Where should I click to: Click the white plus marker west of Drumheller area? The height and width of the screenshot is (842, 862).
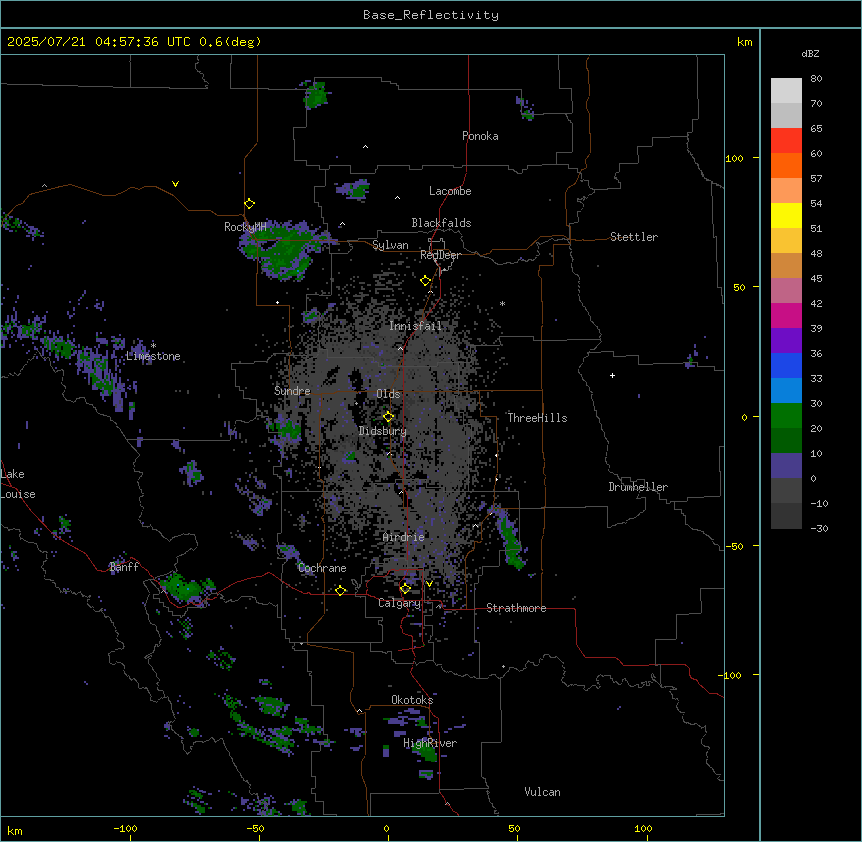coord(612,375)
